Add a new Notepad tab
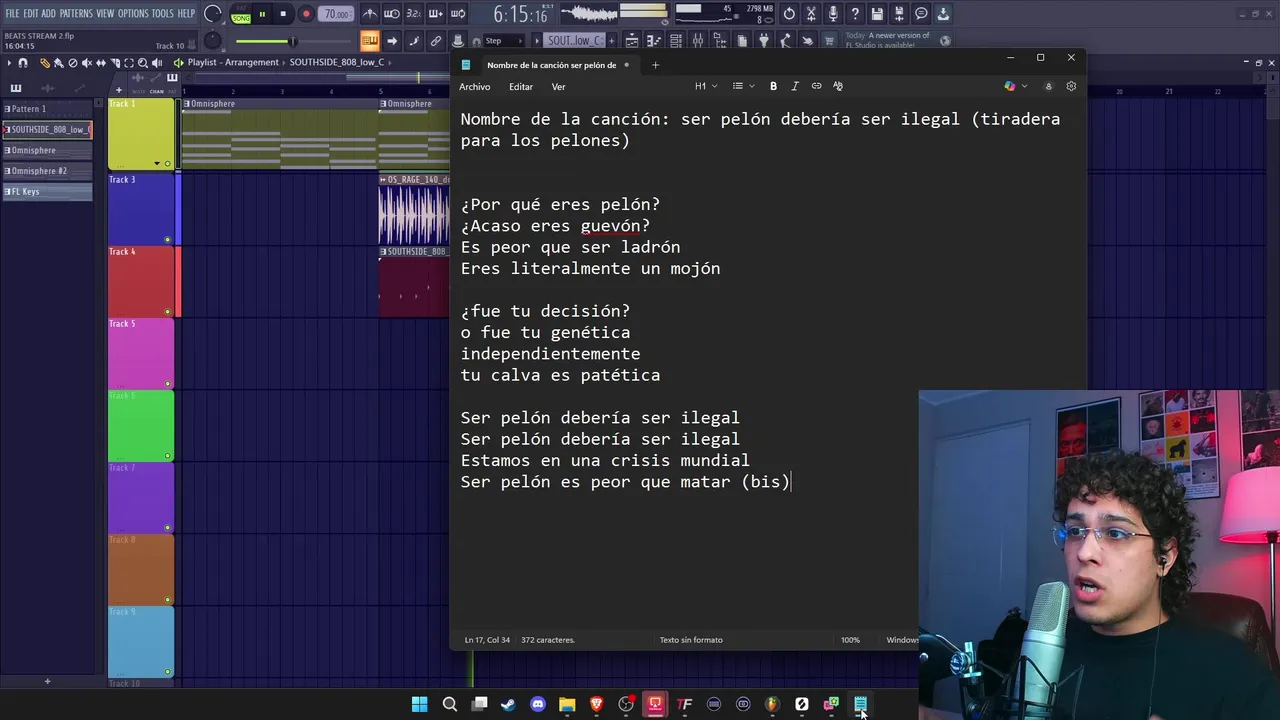Screen dimensions: 1280x720 coord(655,65)
